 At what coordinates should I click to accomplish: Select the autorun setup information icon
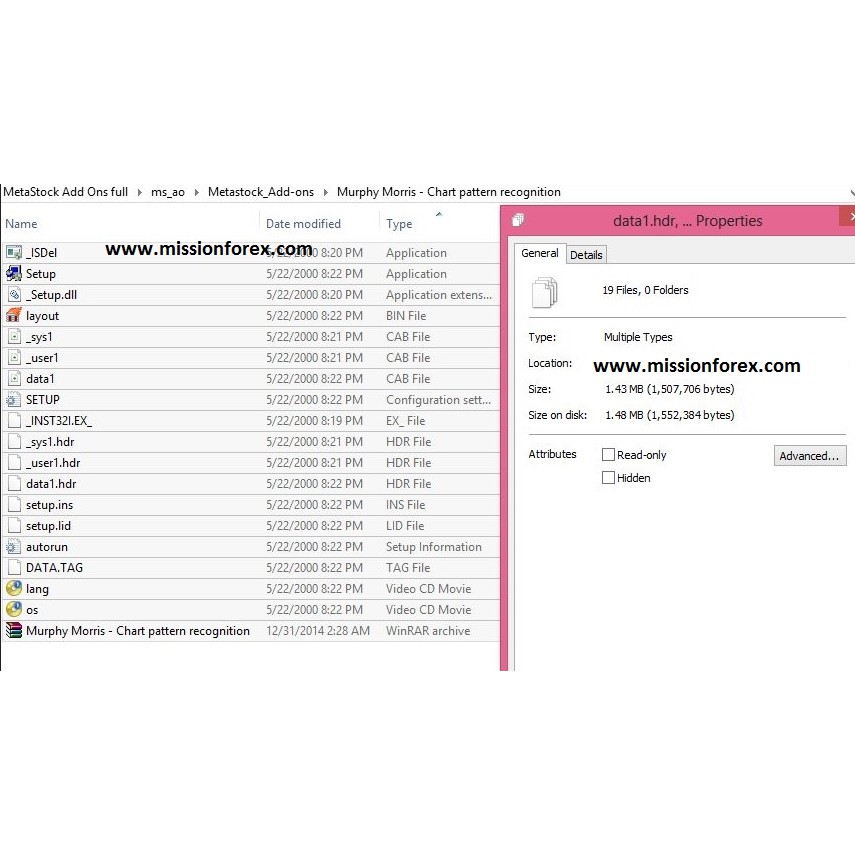(x=14, y=547)
